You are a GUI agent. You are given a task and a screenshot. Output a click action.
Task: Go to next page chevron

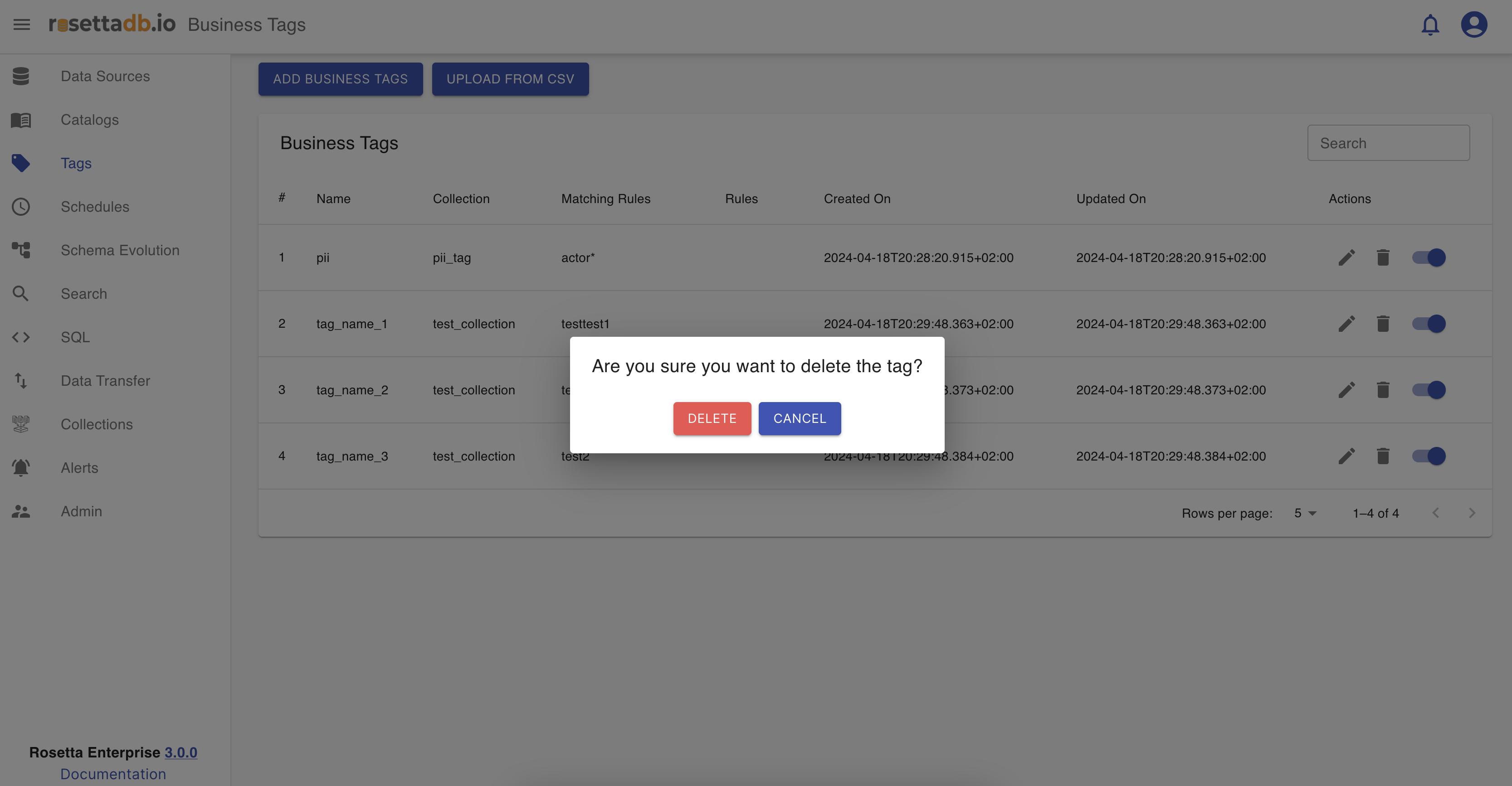tap(1472, 513)
